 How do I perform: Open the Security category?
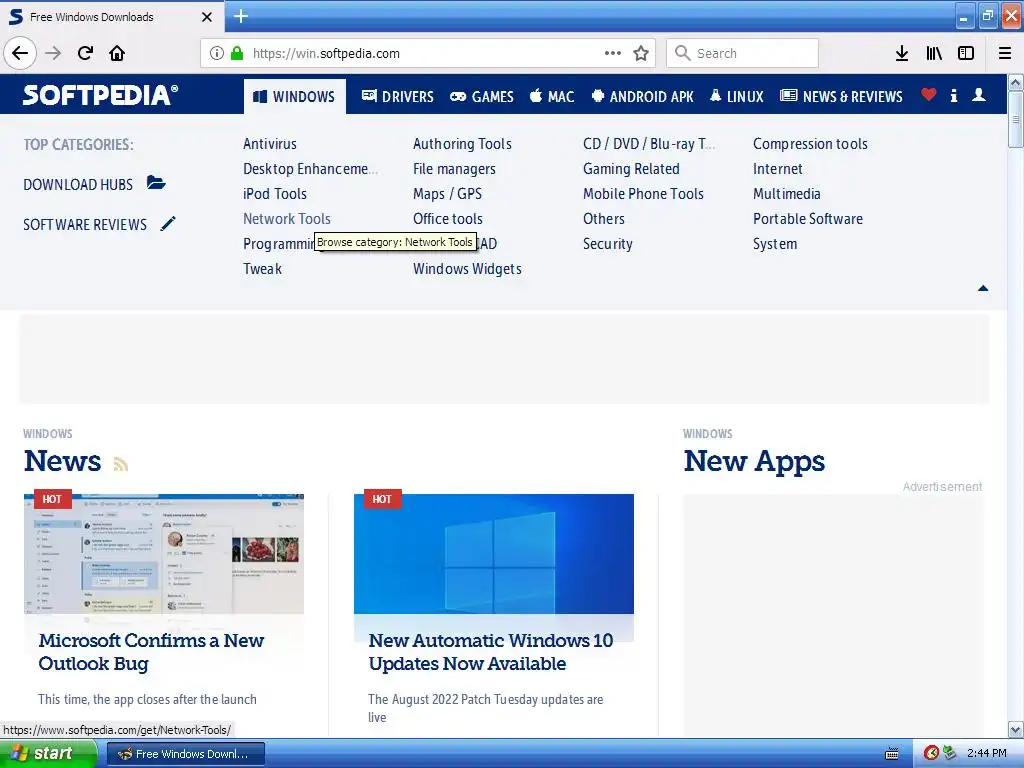click(x=608, y=244)
